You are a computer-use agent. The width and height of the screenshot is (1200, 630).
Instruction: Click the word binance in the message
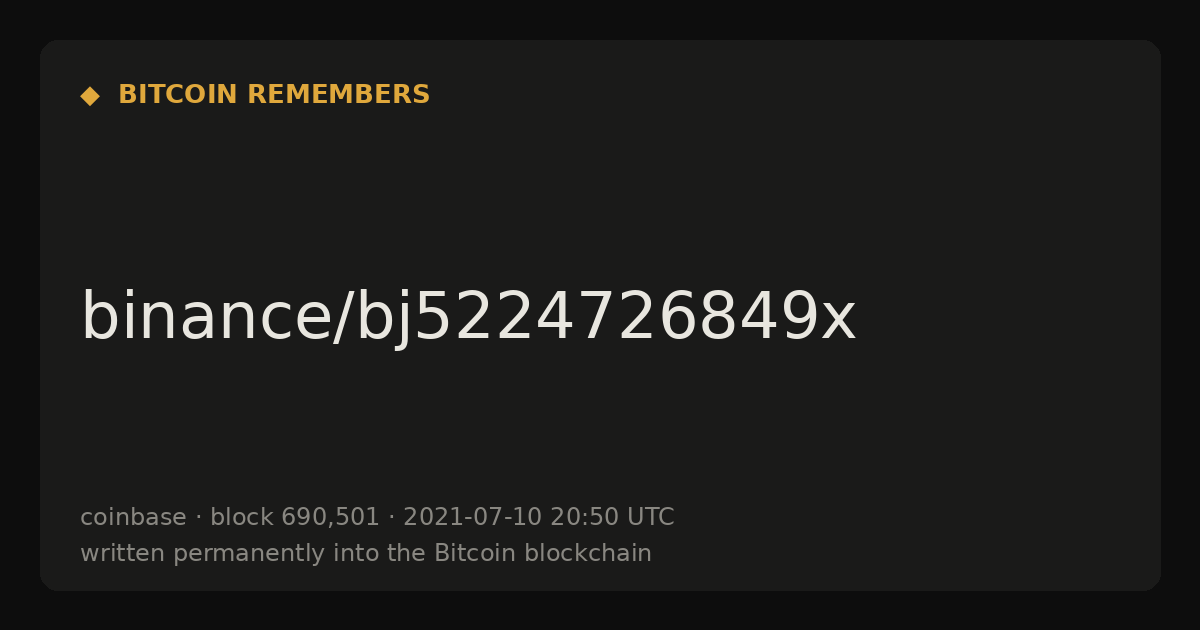click(x=205, y=318)
